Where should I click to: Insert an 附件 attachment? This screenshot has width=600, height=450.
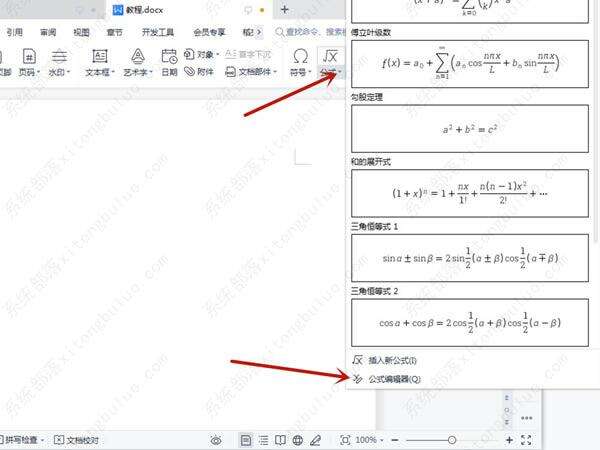click(199, 72)
